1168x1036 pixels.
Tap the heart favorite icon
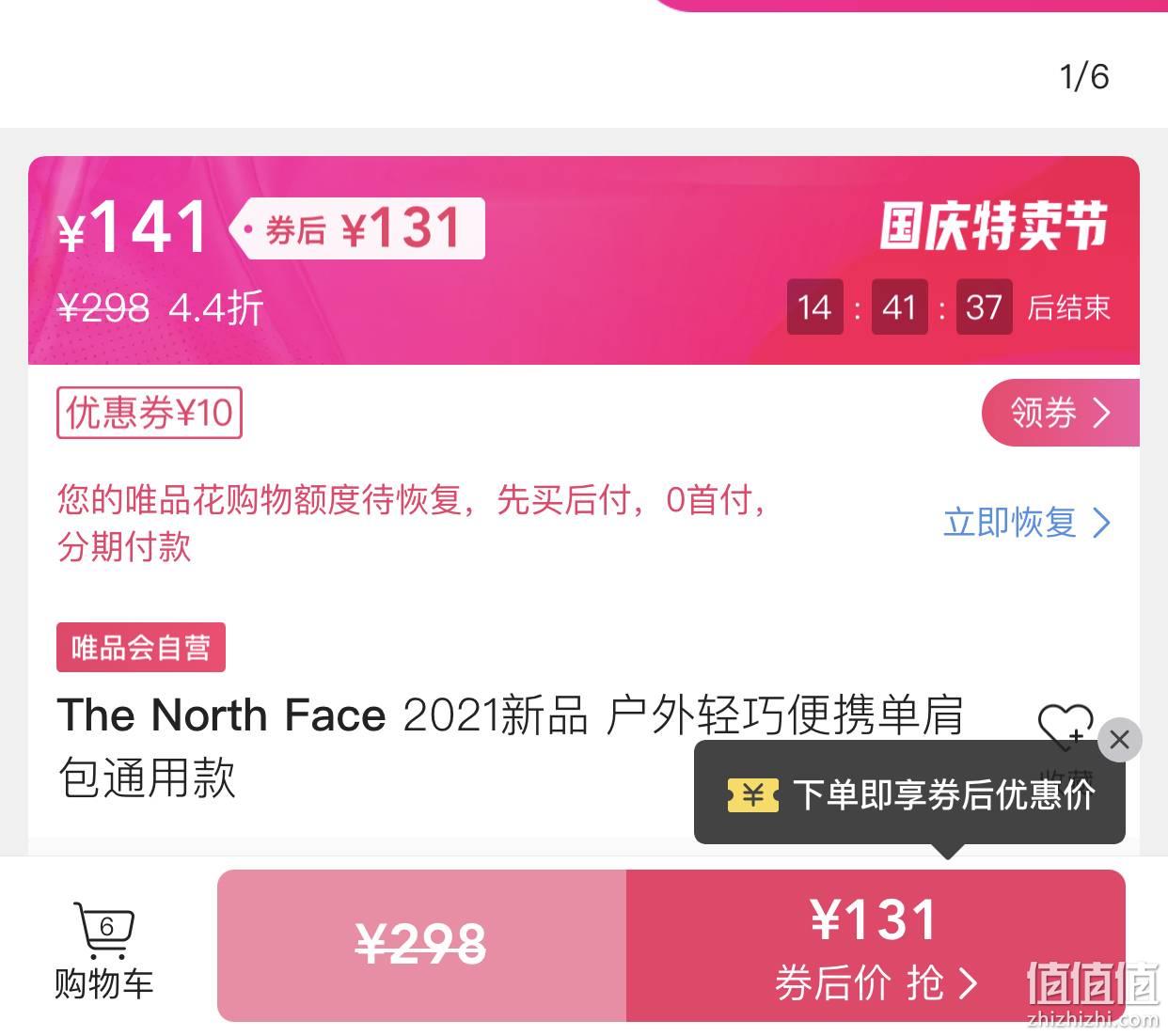point(1065,727)
